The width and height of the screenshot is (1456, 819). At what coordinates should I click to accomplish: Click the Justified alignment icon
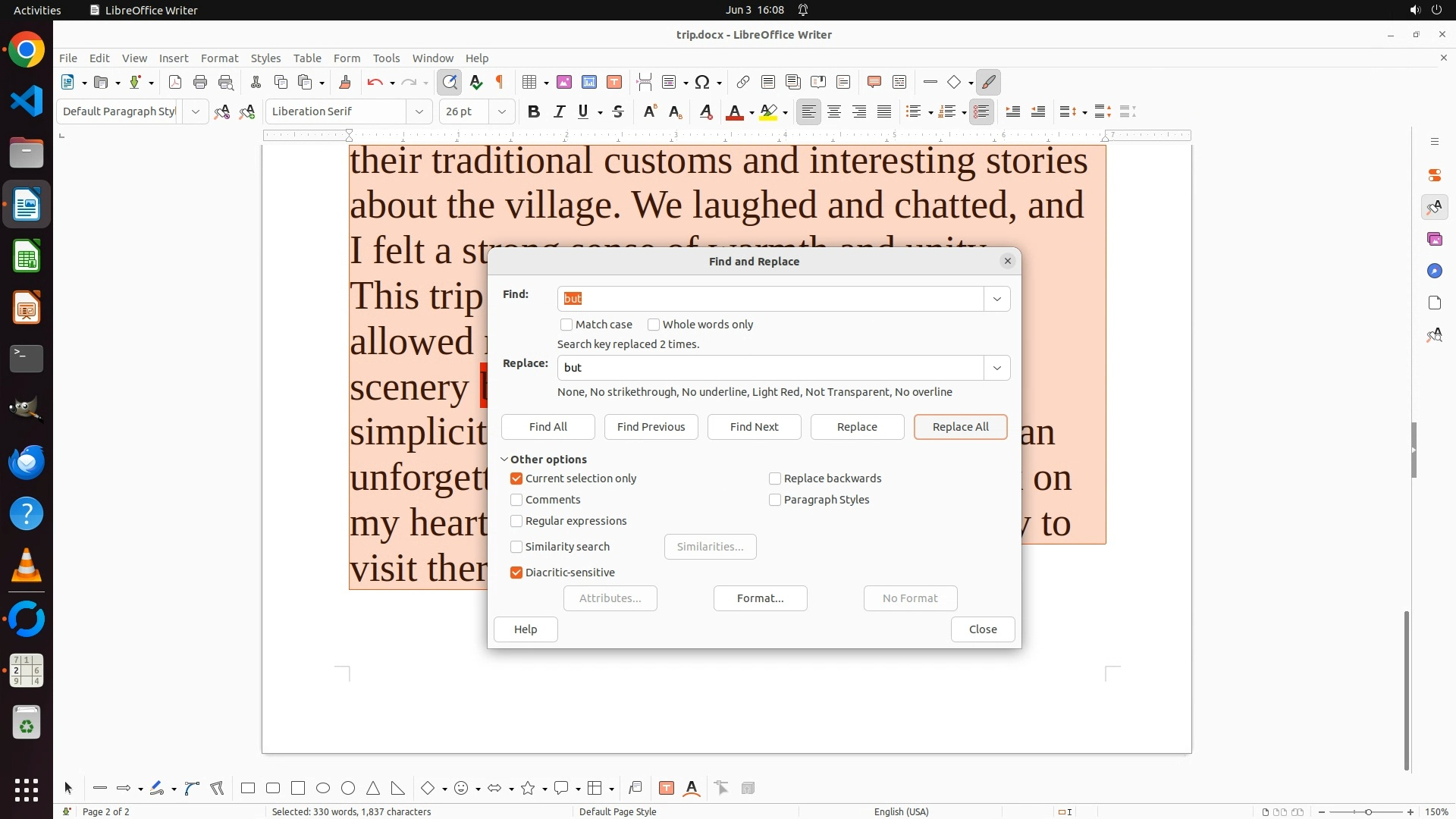884,111
